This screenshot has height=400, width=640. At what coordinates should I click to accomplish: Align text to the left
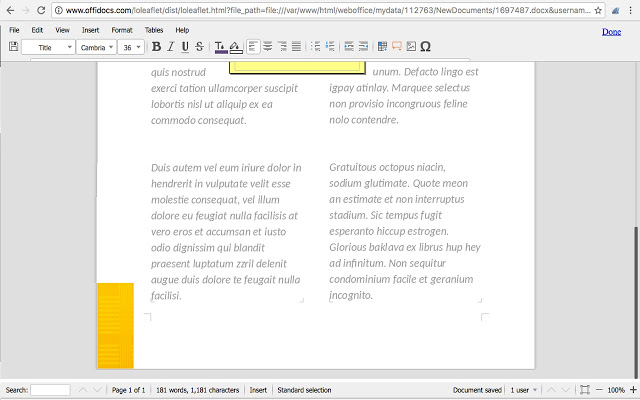pos(253,47)
